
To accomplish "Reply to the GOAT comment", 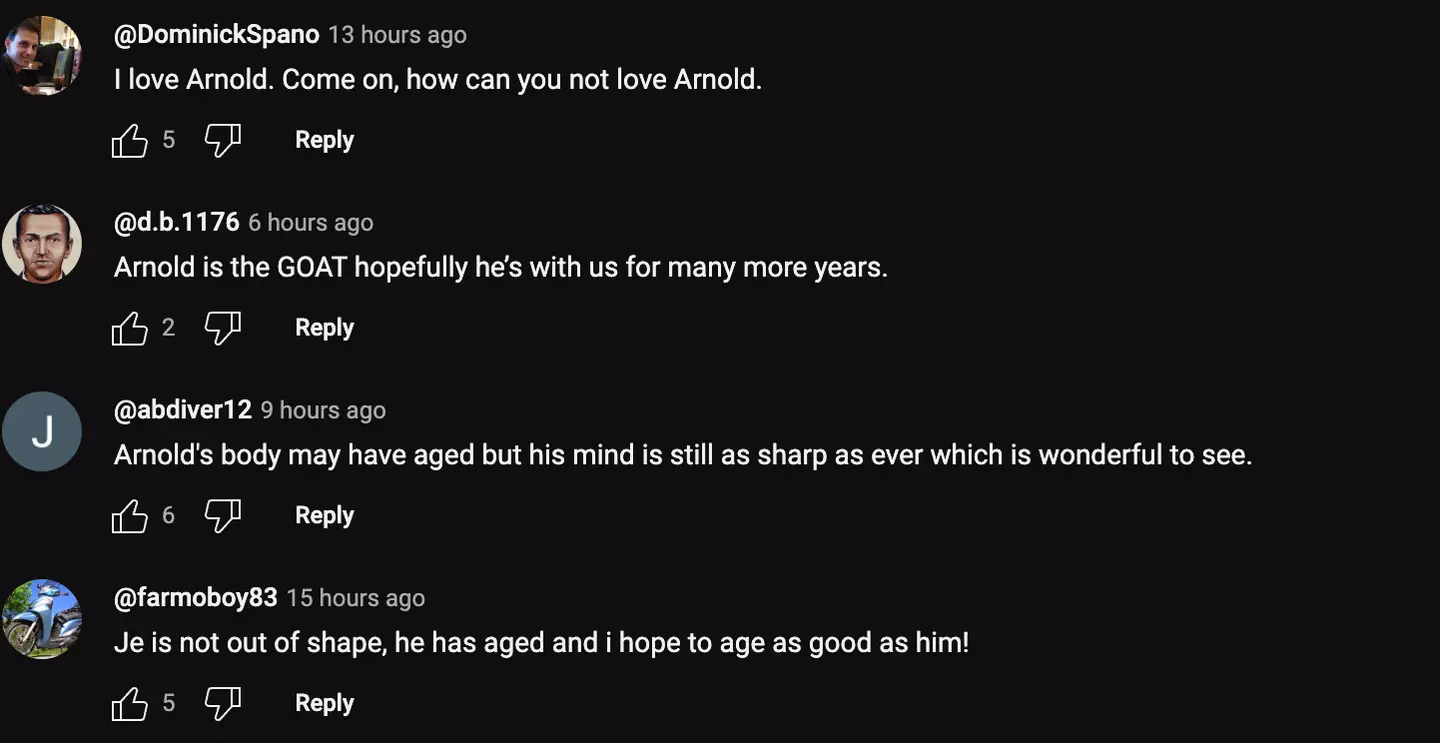I will point(324,328).
